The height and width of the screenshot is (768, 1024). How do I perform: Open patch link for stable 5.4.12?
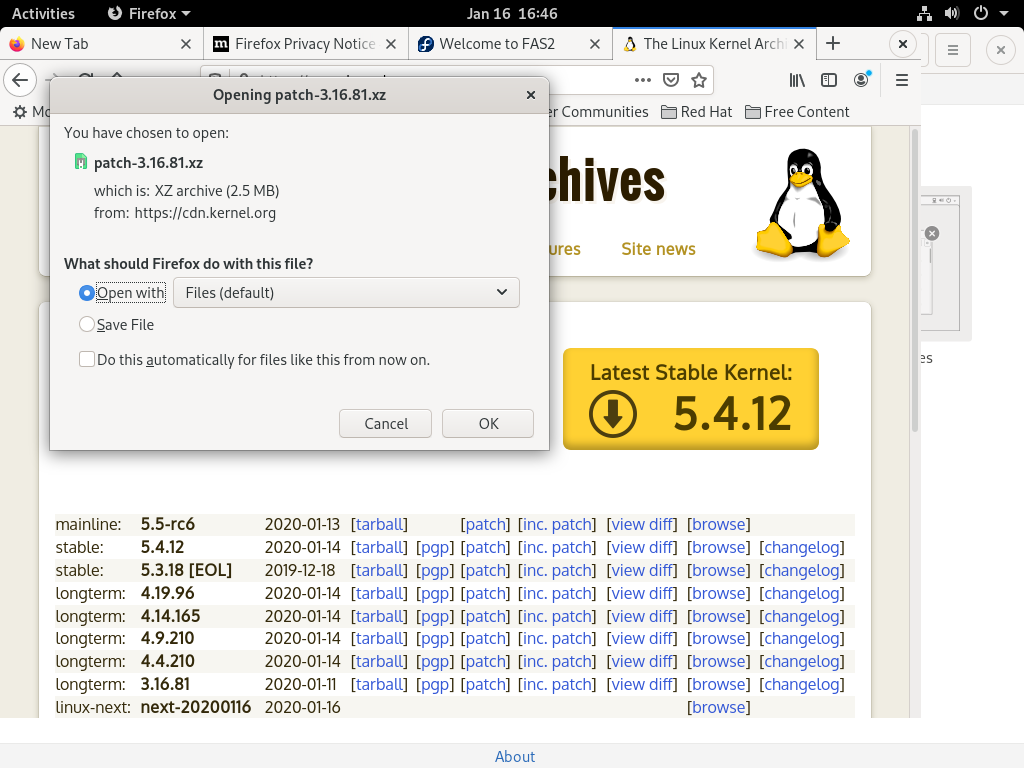(x=485, y=547)
